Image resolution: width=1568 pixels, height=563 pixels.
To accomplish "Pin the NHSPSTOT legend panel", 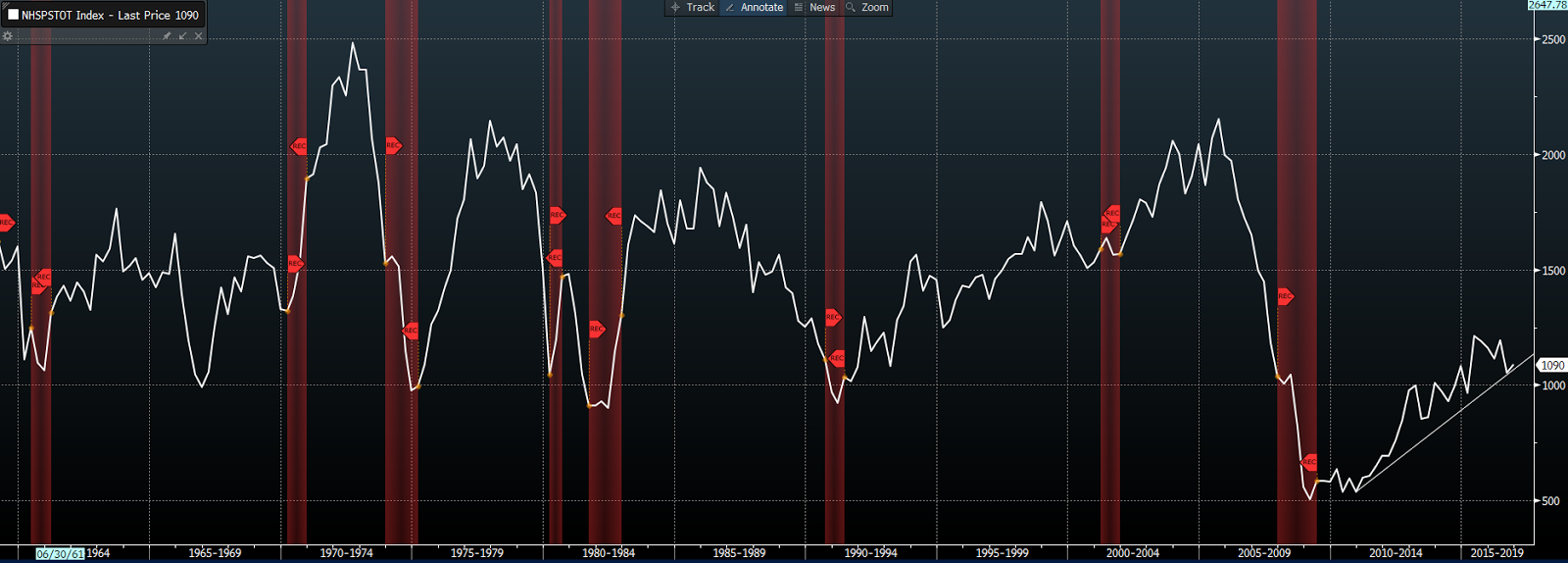I will 167,36.
